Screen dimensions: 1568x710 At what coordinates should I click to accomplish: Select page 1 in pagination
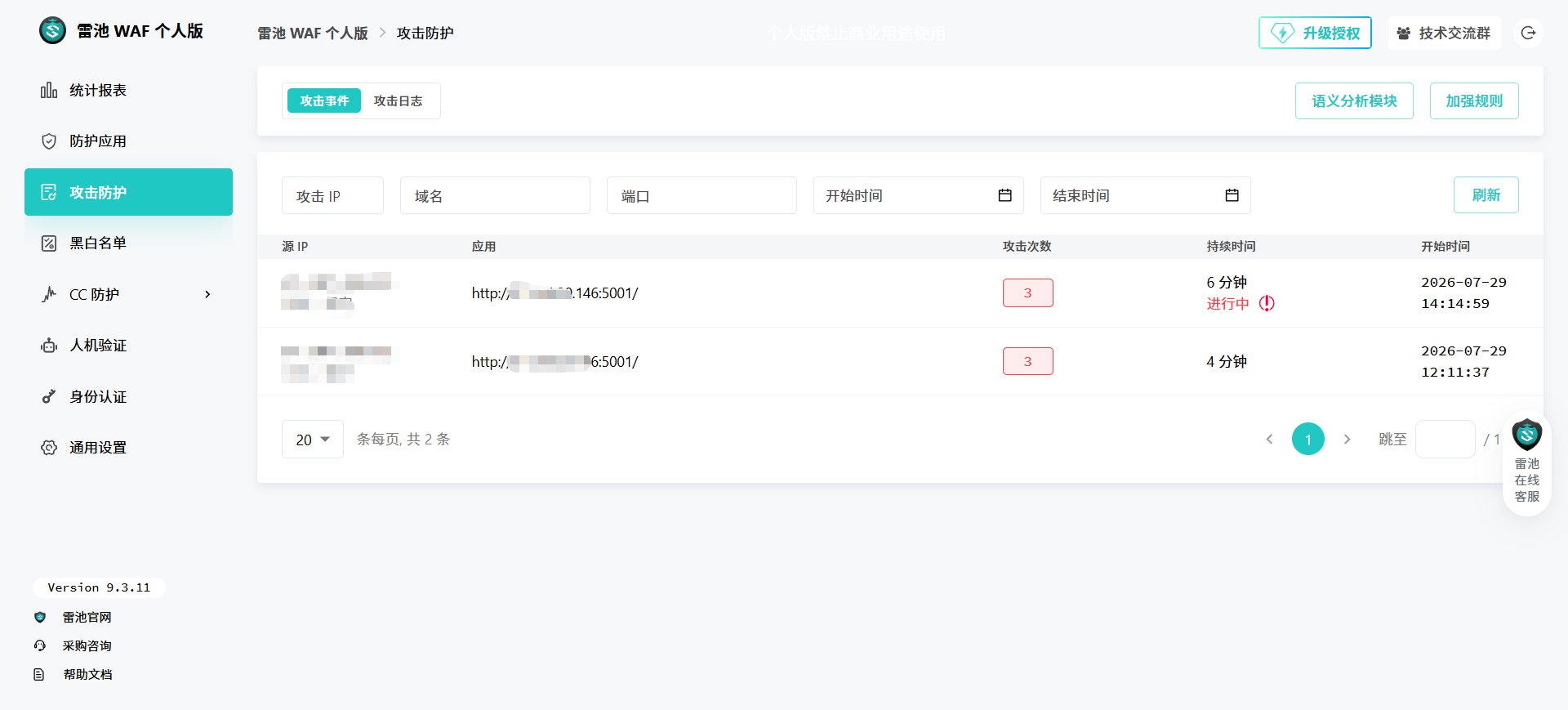click(x=1308, y=439)
